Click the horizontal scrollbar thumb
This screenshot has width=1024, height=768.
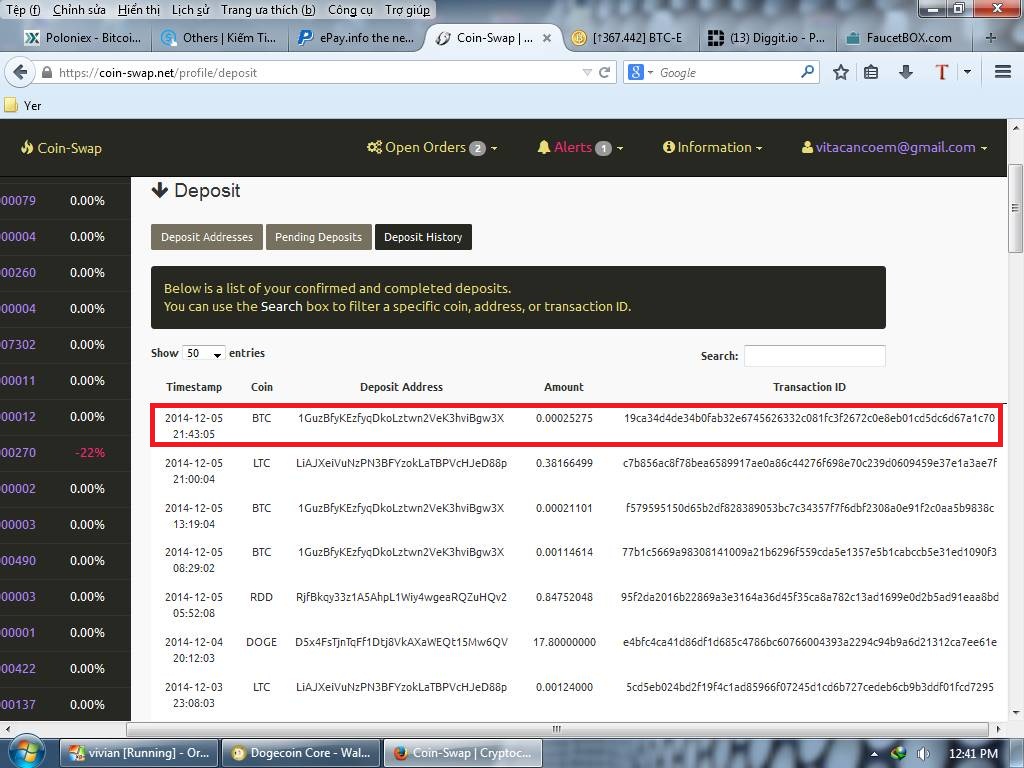[x=556, y=729]
